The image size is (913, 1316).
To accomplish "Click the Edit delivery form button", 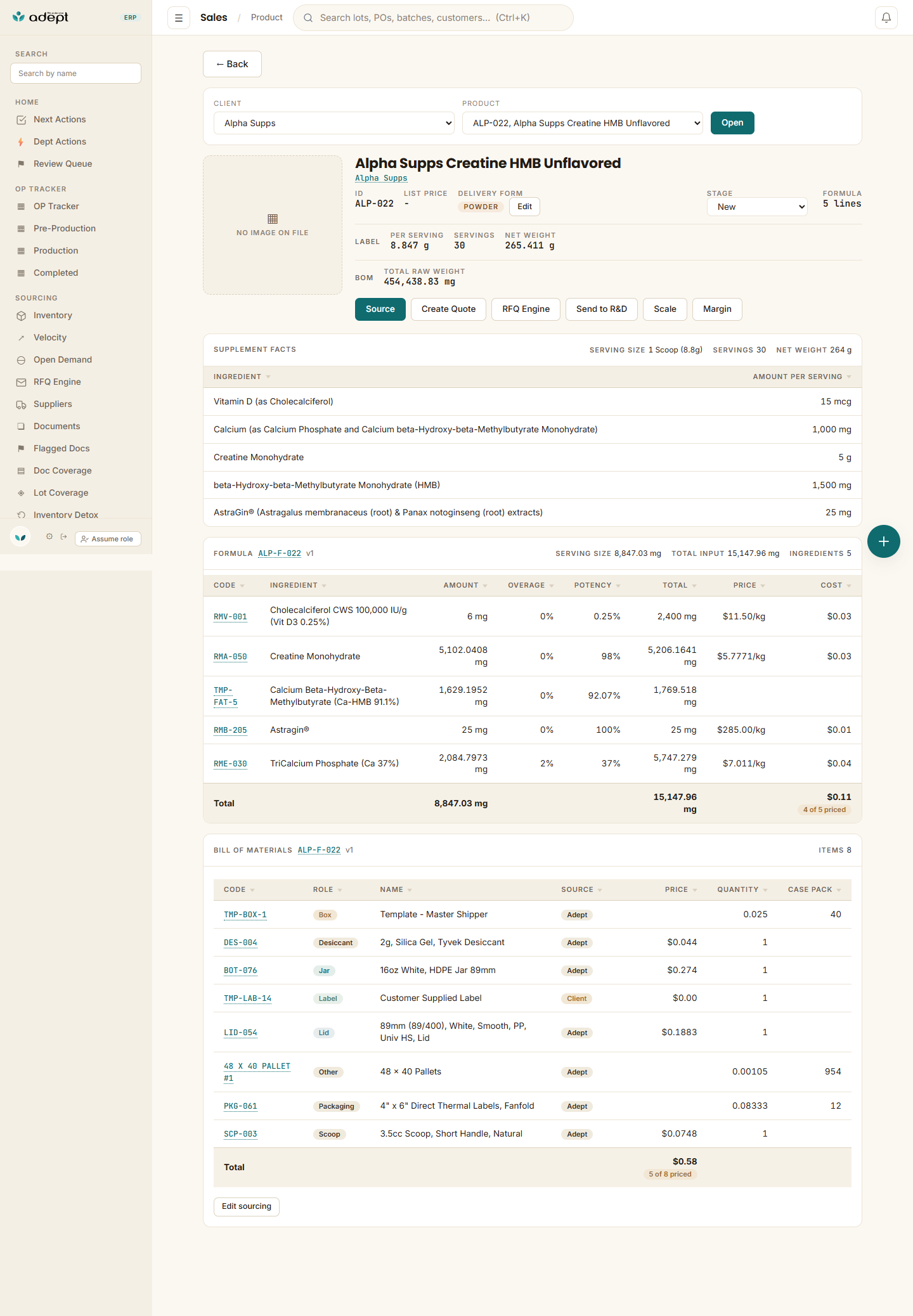I will 525,207.
